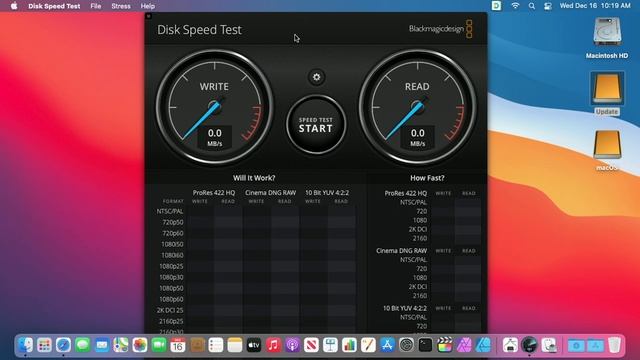Open the File menu
This screenshot has height=360, width=640.
pos(96,6)
